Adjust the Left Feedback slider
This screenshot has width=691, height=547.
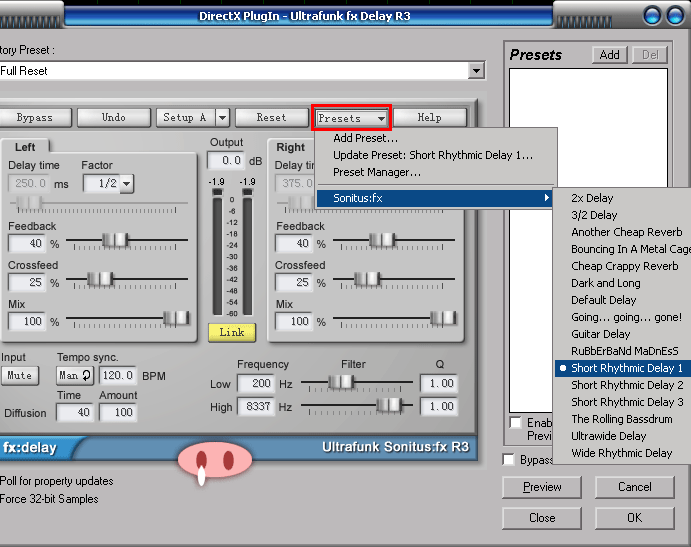pos(115,240)
